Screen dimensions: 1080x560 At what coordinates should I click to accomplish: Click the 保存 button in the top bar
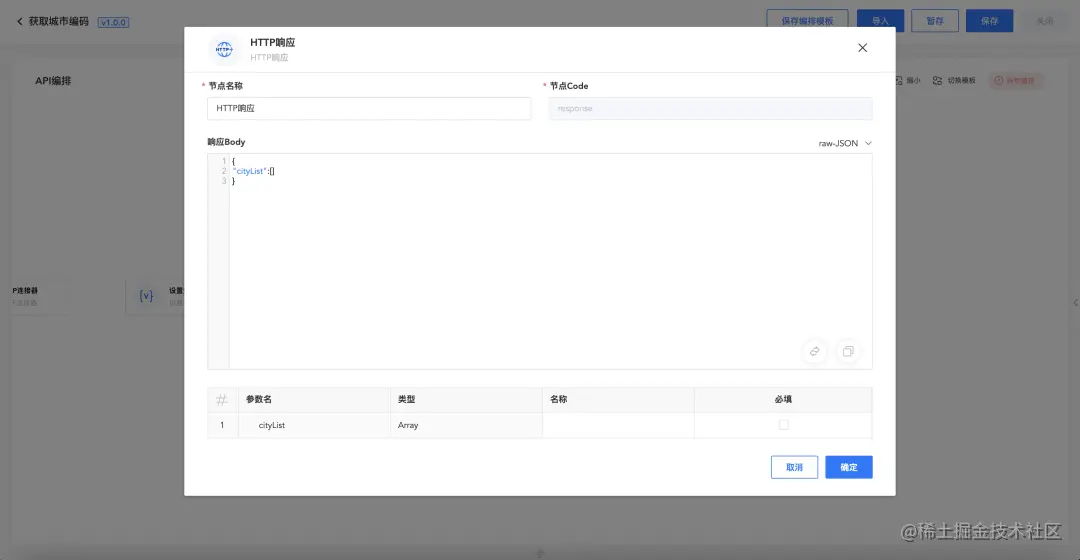[x=989, y=21]
